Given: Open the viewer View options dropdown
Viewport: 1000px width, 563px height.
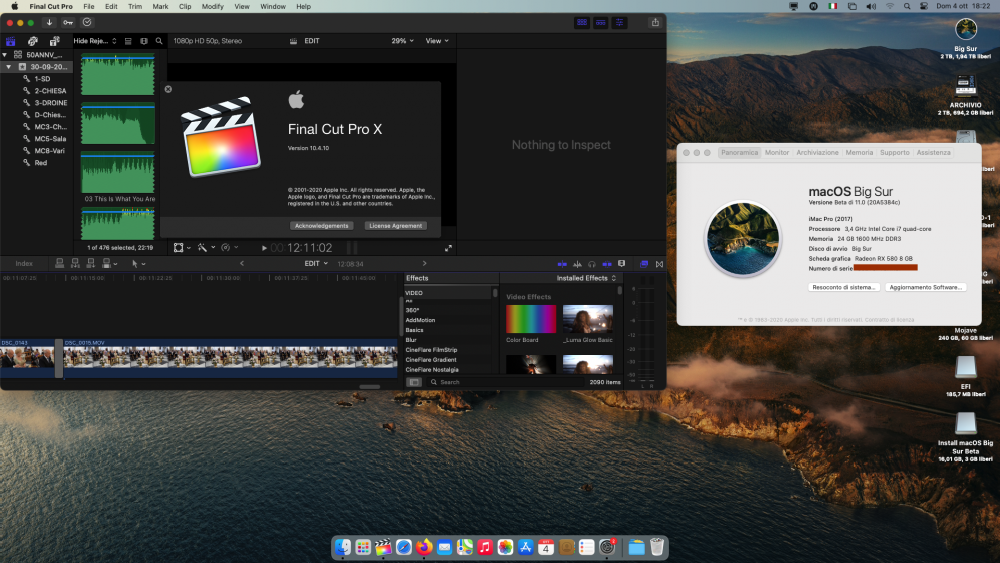Looking at the screenshot, I should (437, 41).
